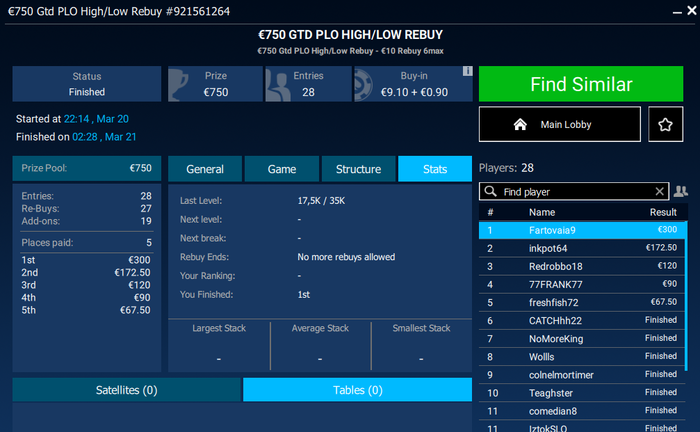
Task: Click the player list scrollbar
Action: 686,297
